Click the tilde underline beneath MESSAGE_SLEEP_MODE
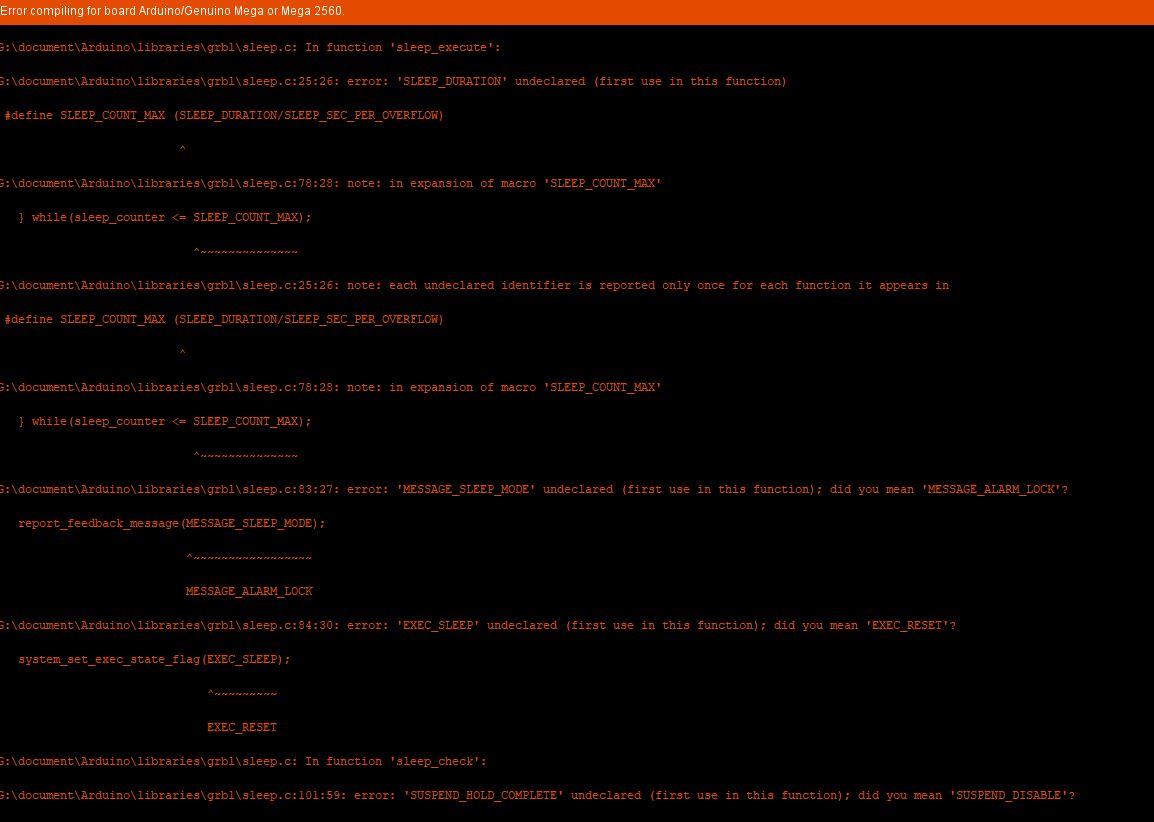1154x822 pixels. tap(249, 557)
